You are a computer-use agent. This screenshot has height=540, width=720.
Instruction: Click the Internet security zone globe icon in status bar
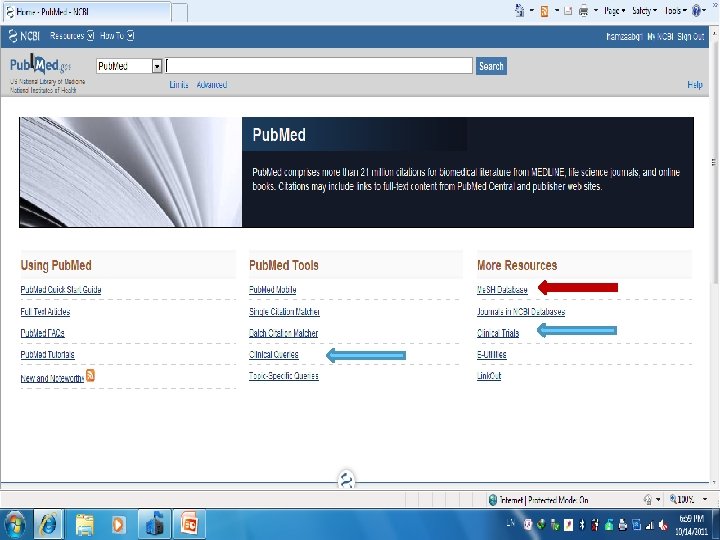pos(493,500)
